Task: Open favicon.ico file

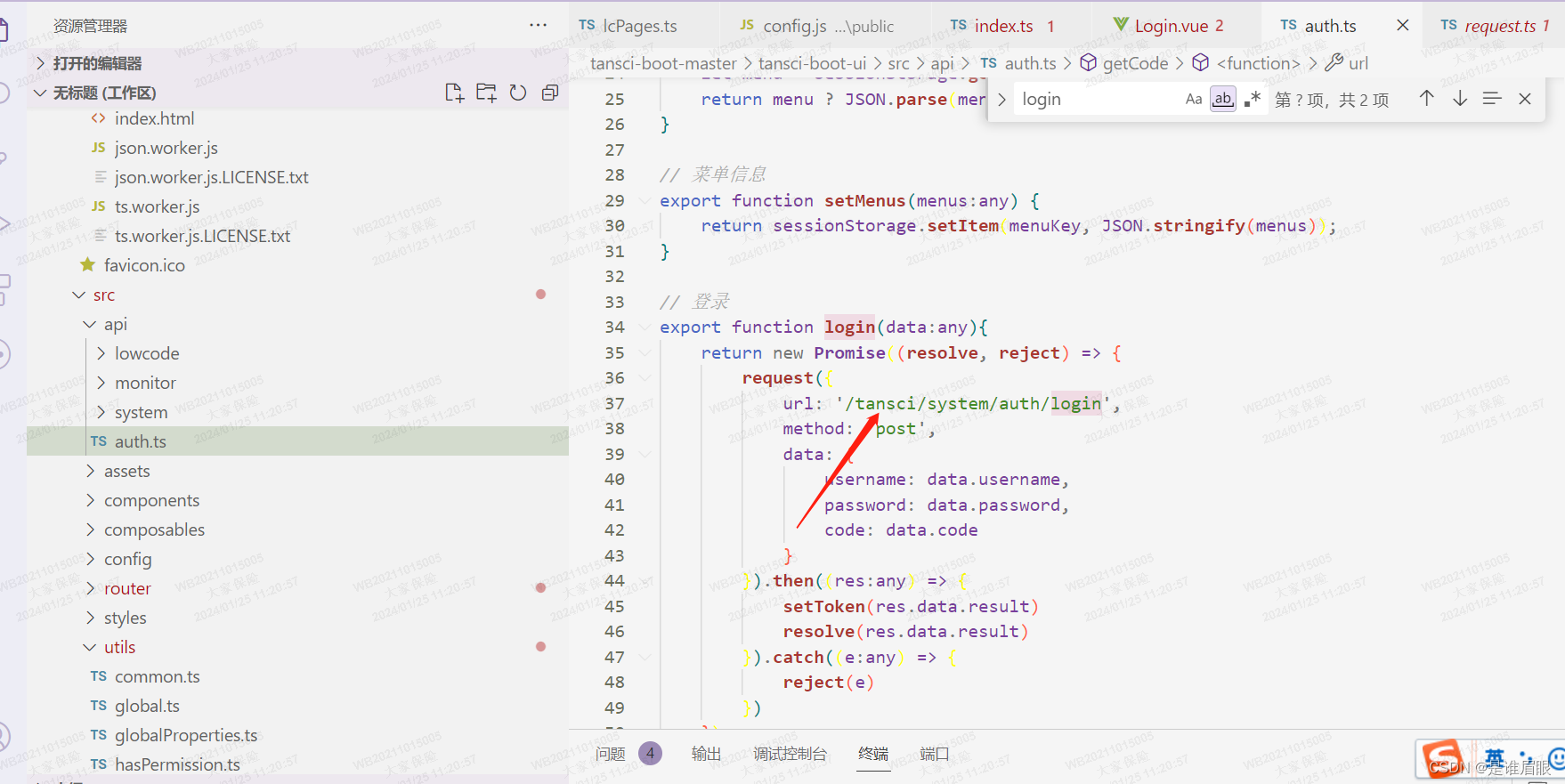Action: (x=144, y=265)
